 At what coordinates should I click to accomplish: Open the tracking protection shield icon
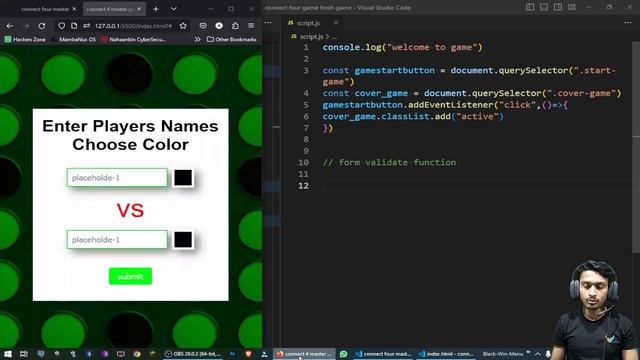point(61,26)
